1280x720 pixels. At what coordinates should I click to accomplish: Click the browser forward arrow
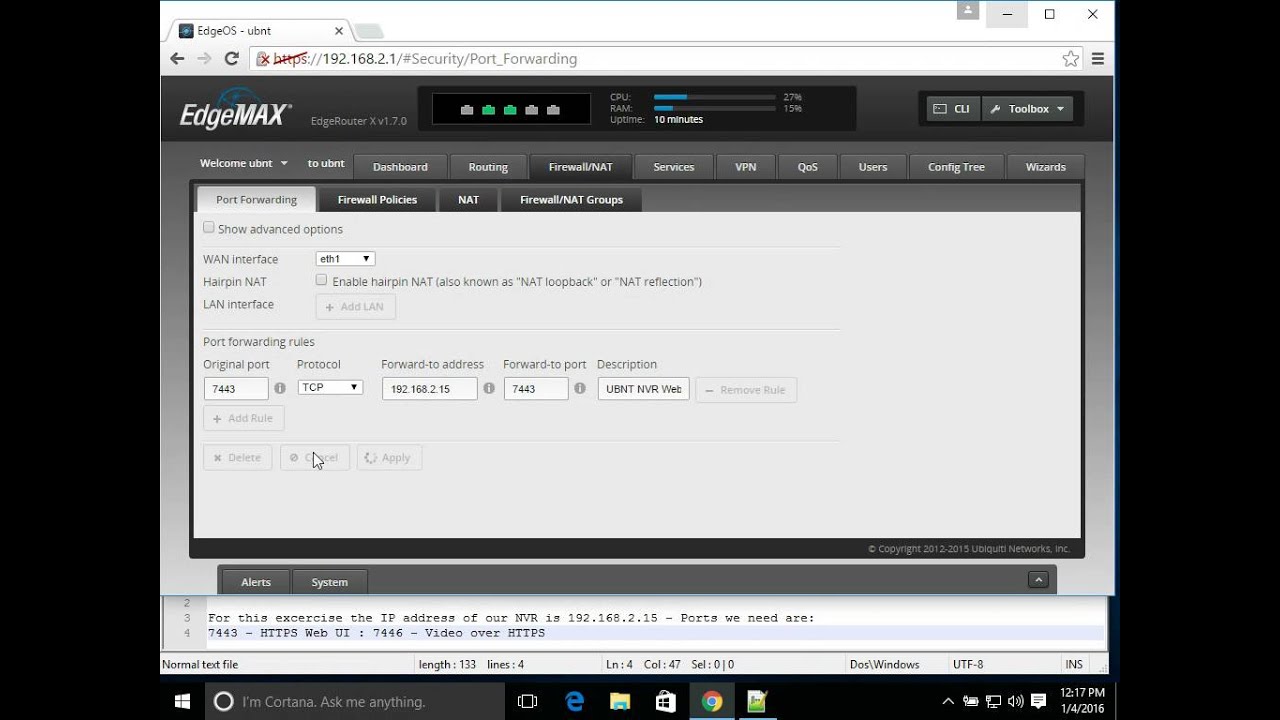204,59
